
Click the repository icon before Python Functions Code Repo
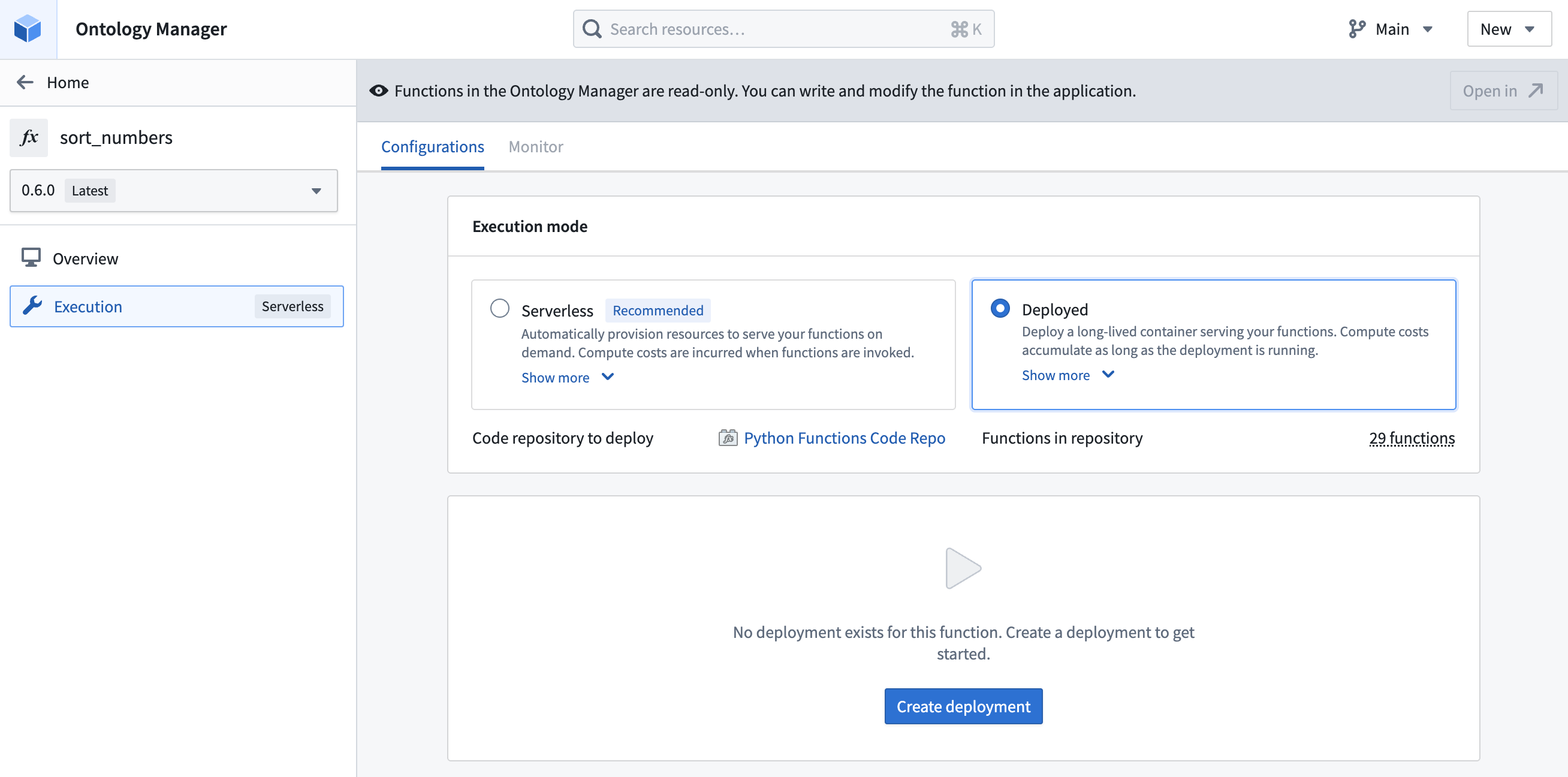[727, 438]
